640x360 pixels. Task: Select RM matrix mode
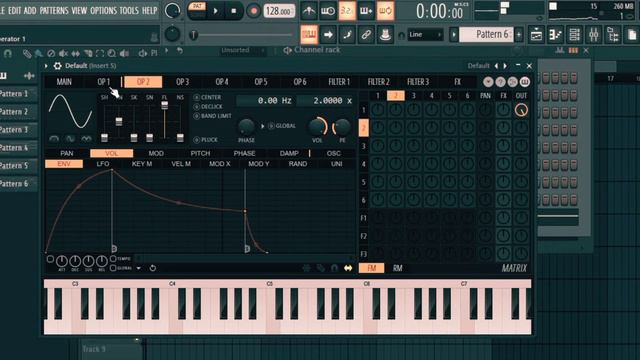click(398, 268)
